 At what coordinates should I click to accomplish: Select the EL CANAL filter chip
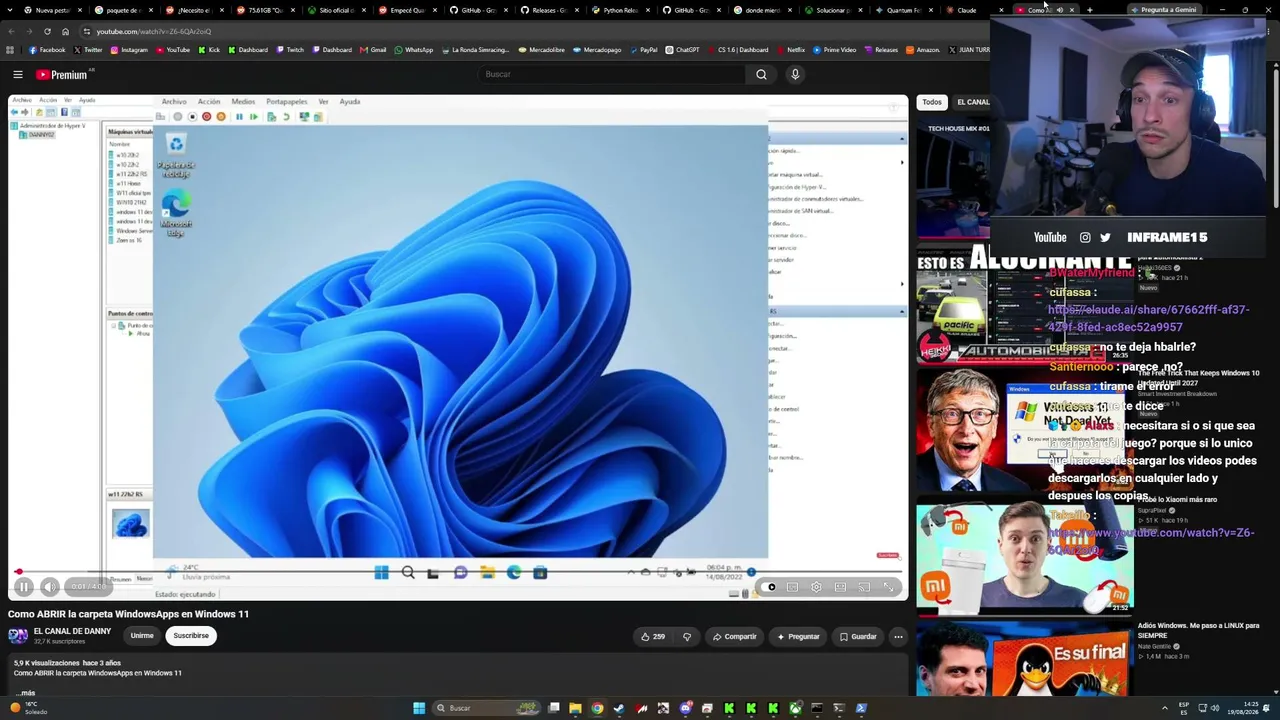tap(973, 102)
